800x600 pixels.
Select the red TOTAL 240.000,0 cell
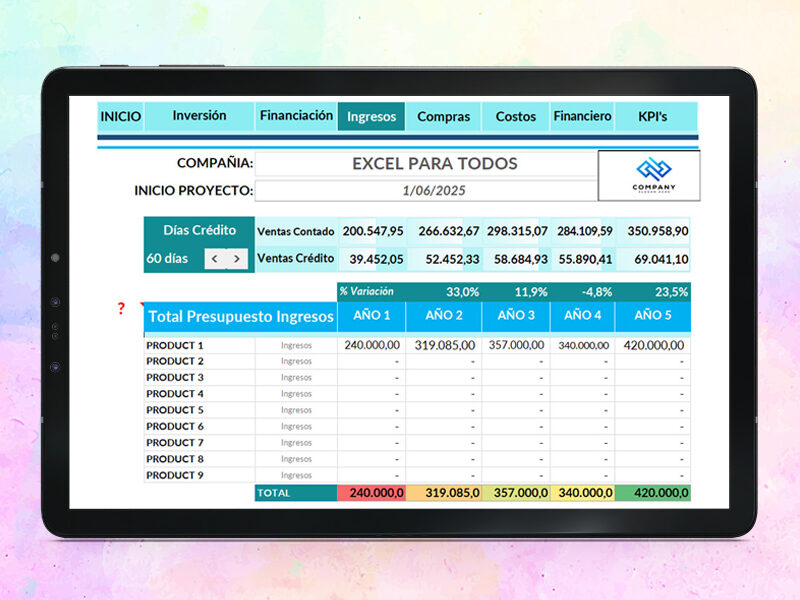[371, 493]
